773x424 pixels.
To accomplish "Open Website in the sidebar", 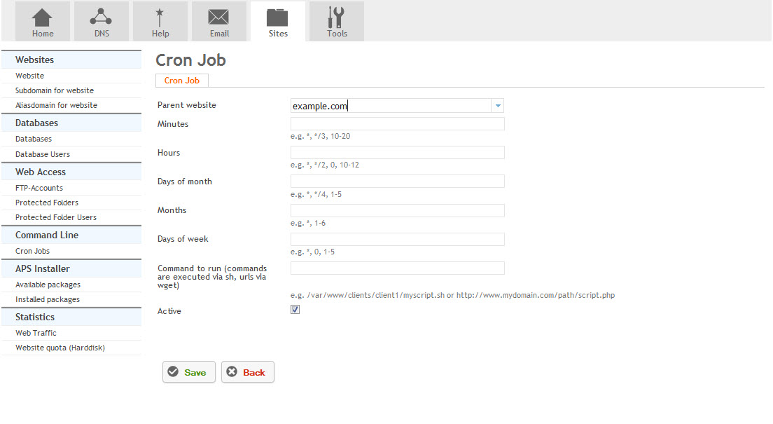I will [x=30, y=76].
